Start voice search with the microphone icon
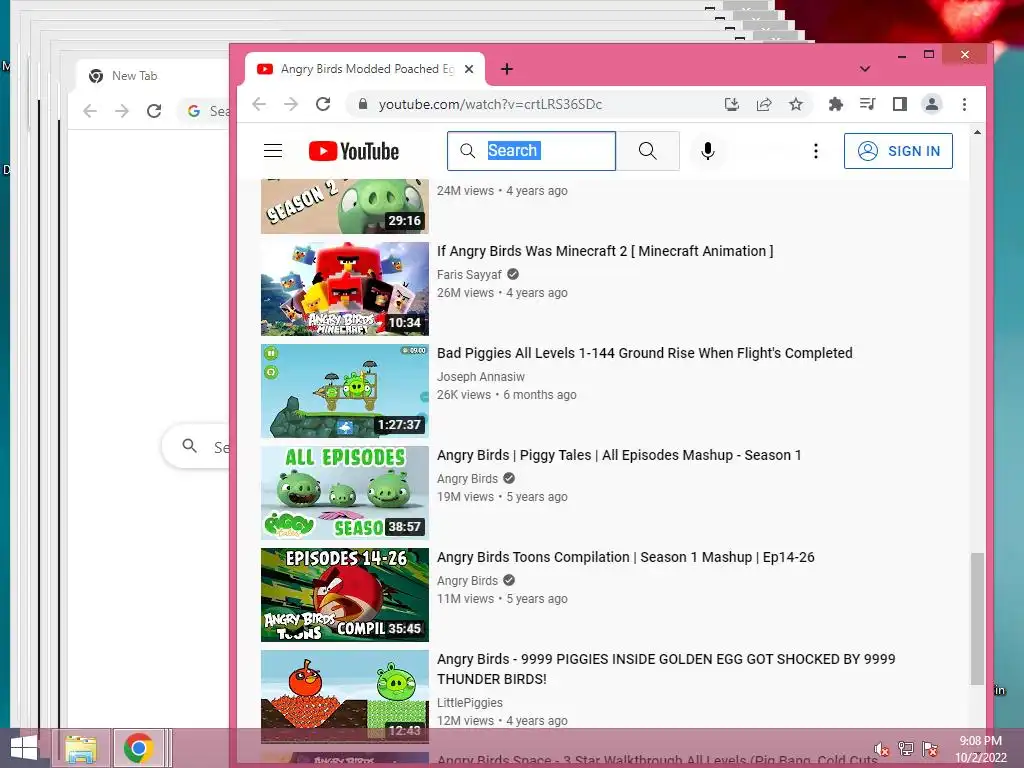Screen dimensions: 1024x768 (707, 151)
